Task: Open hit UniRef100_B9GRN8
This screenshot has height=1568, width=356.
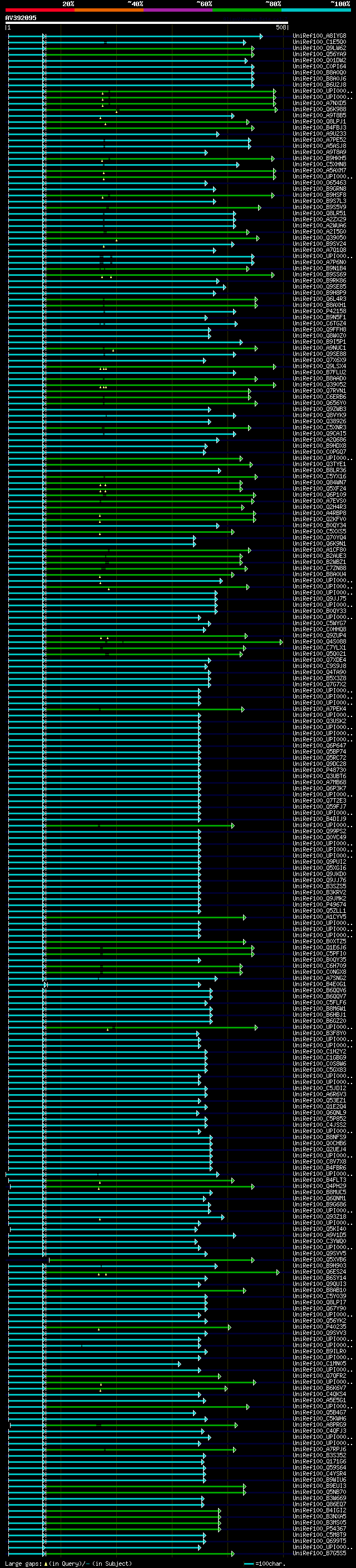Action: [319, 189]
